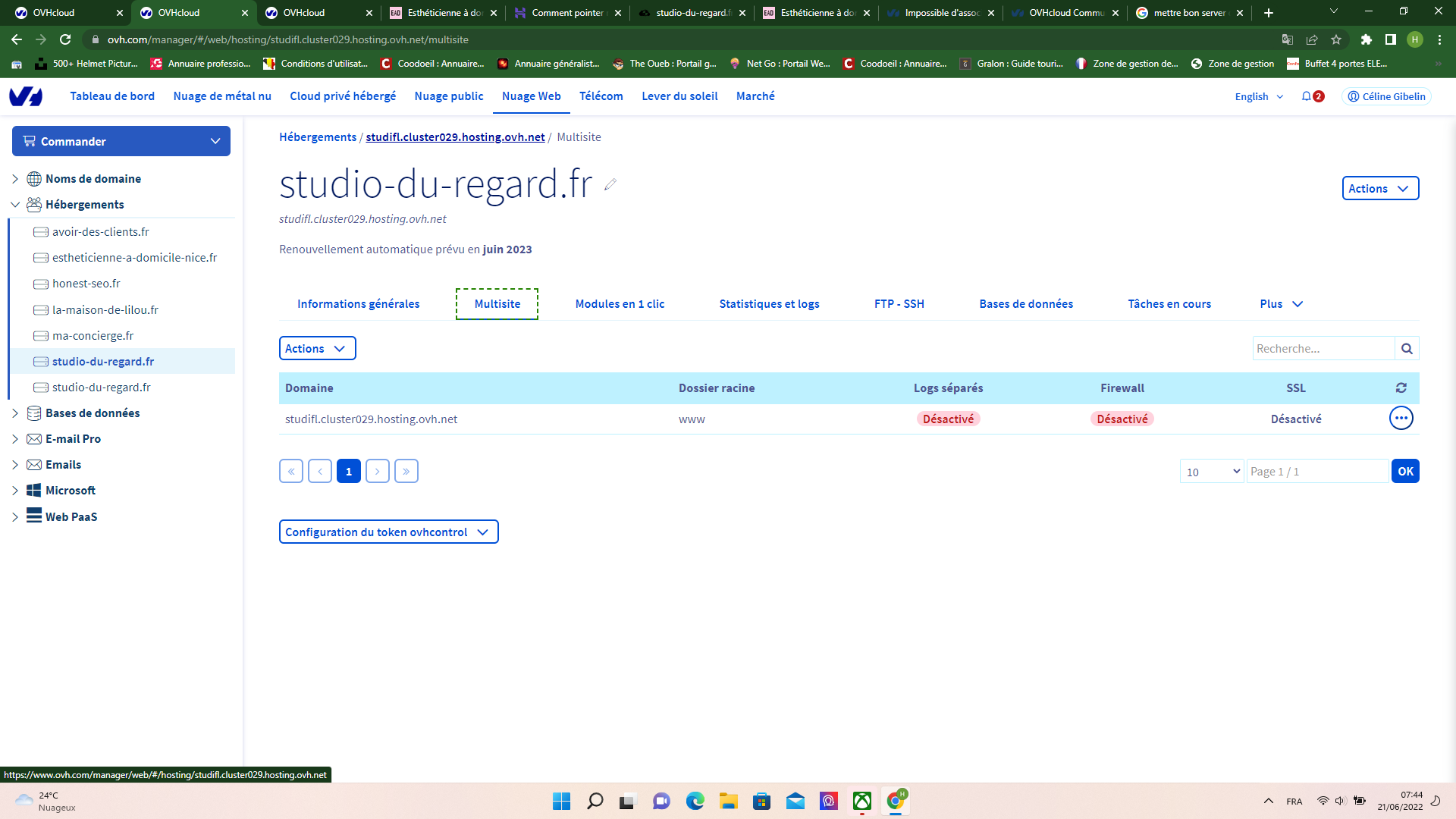Open the notifications bell with 2 alerts
This screenshot has height=819, width=1456.
coord(1313,96)
